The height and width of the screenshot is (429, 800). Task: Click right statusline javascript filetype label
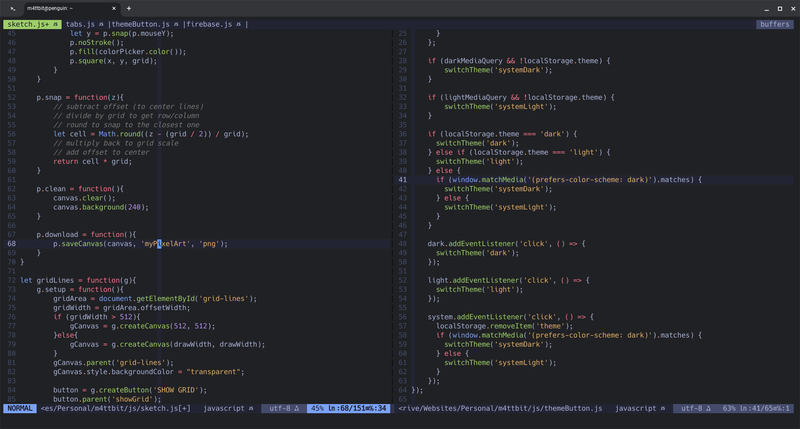pyautogui.click(x=635, y=408)
